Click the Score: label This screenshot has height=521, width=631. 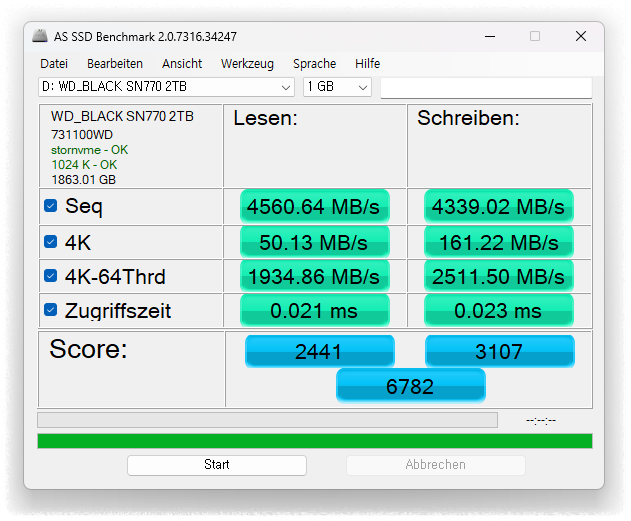(x=88, y=349)
